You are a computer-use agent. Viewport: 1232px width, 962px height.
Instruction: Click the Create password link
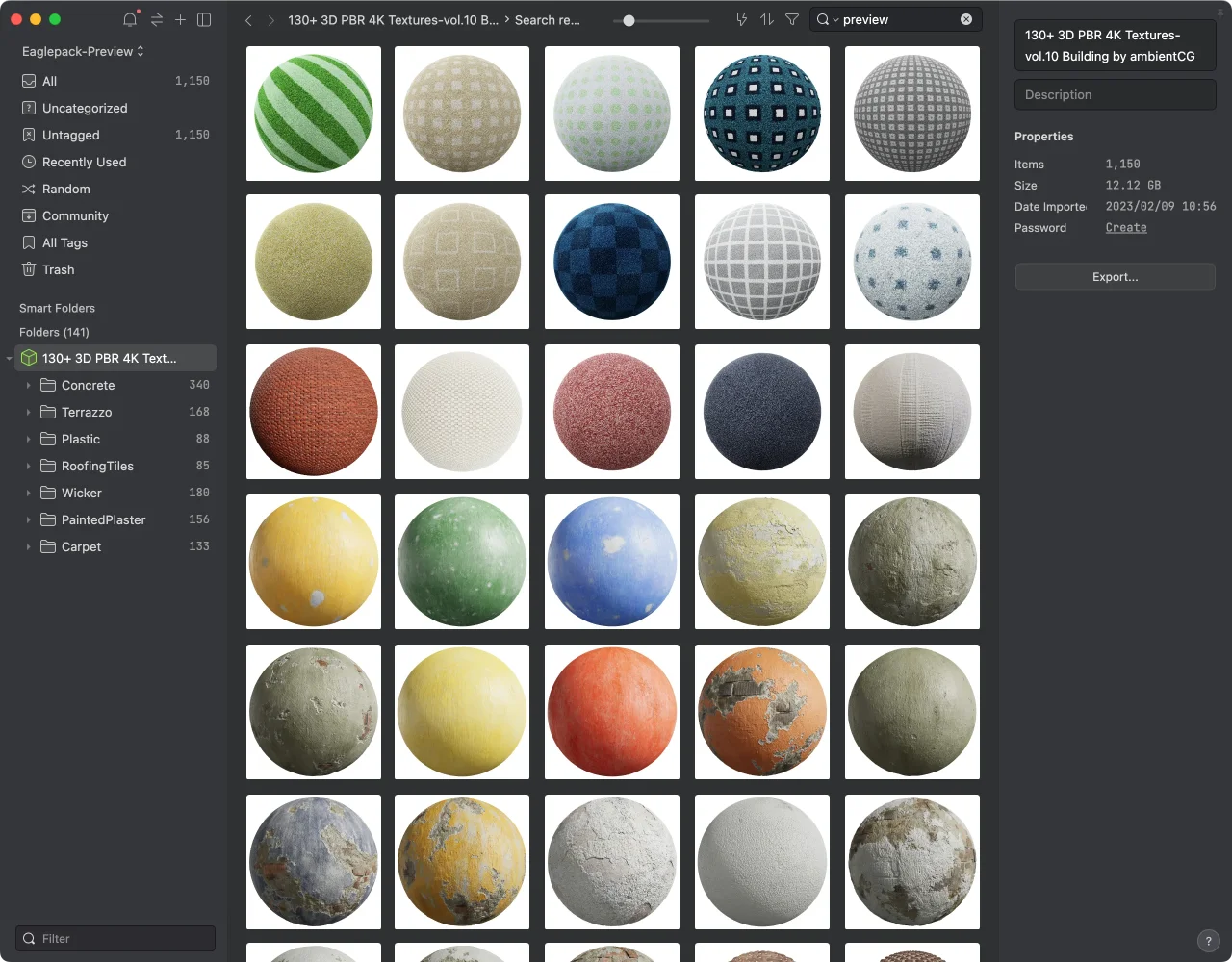(x=1126, y=228)
